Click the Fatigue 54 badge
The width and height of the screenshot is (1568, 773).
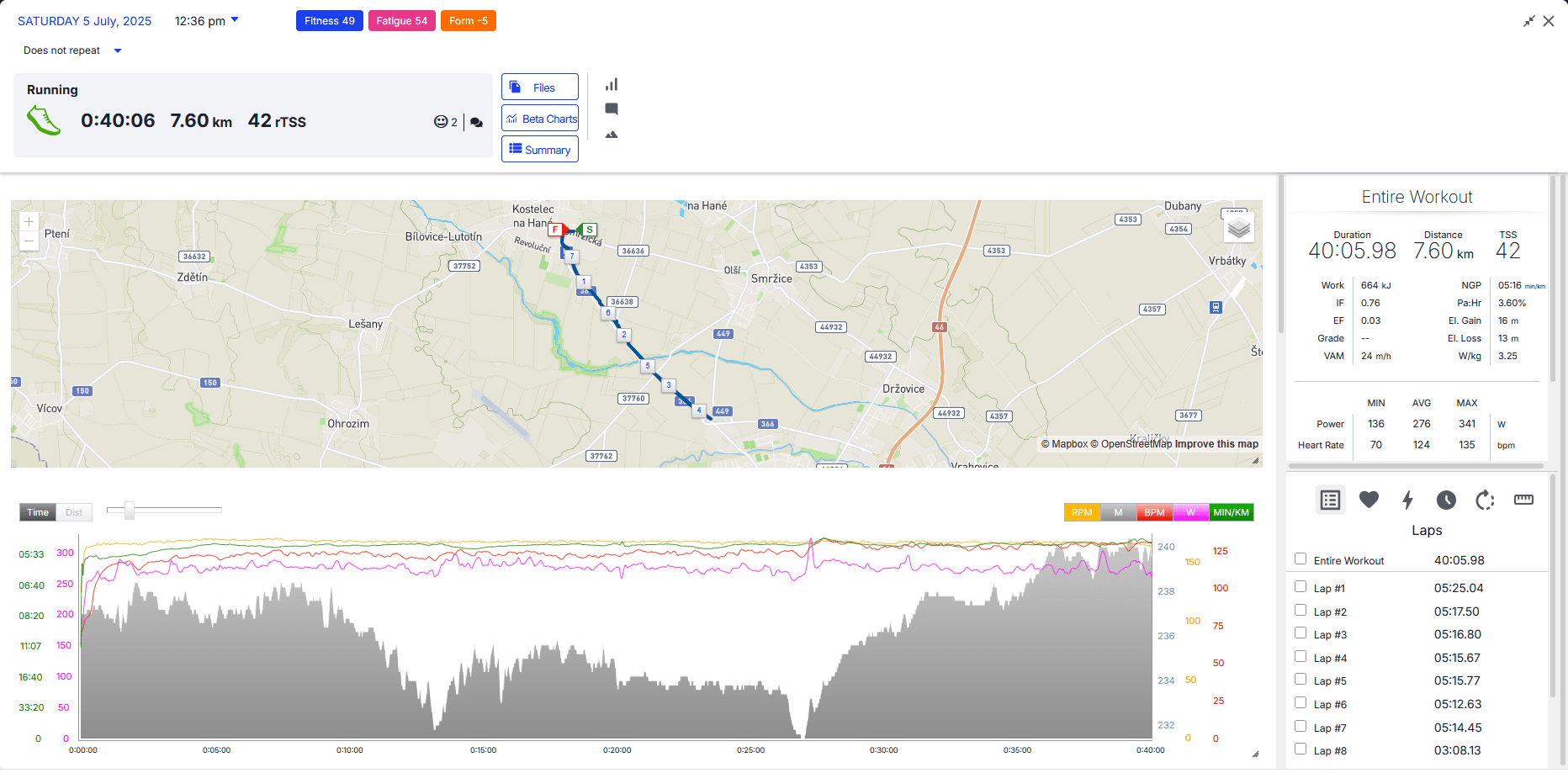coord(402,21)
